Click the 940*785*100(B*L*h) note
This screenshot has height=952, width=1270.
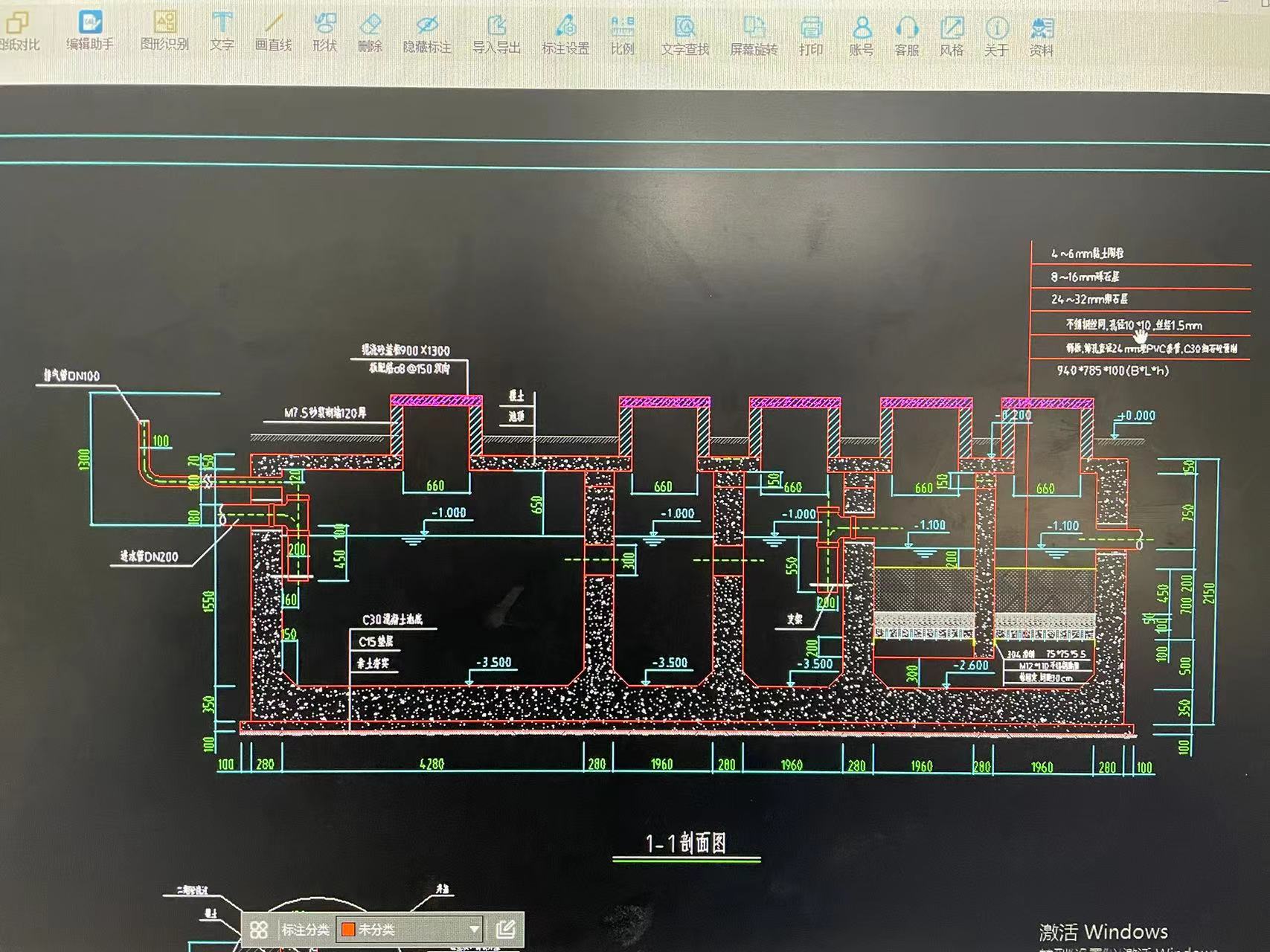click(x=1113, y=370)
